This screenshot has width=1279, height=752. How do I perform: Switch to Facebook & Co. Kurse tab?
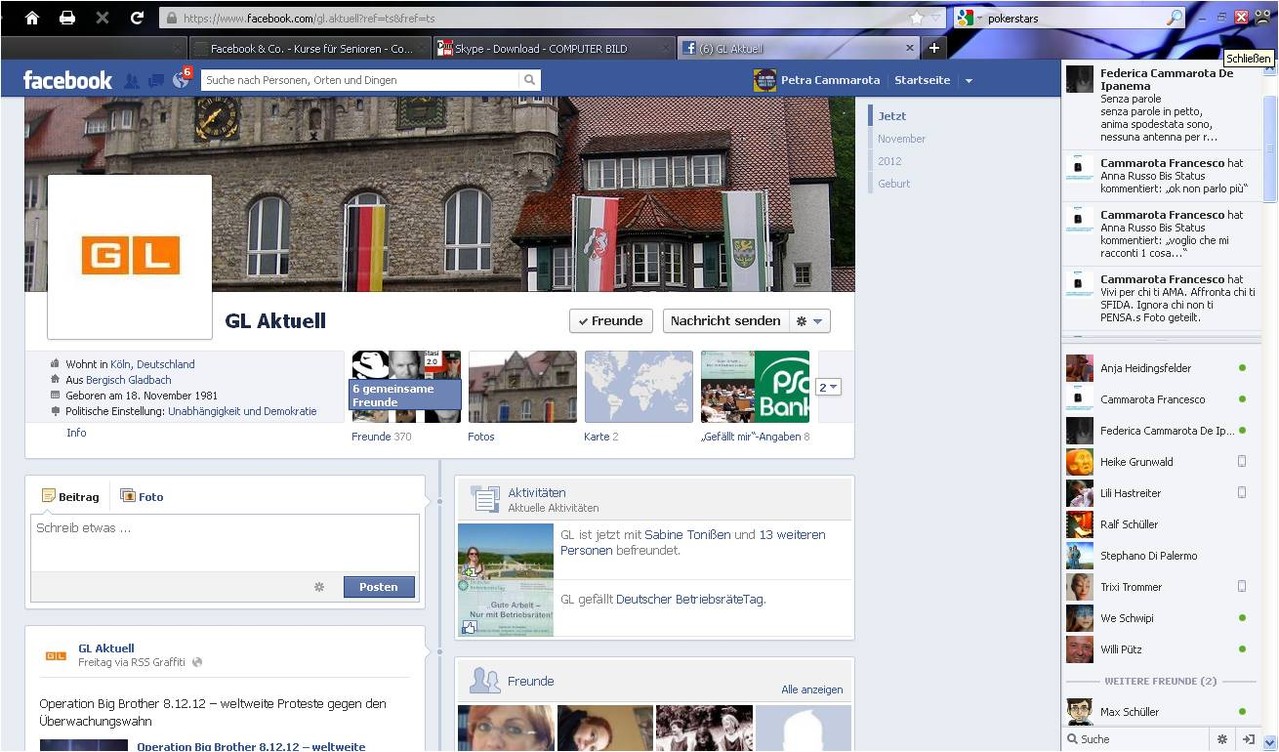pos(311,48)
